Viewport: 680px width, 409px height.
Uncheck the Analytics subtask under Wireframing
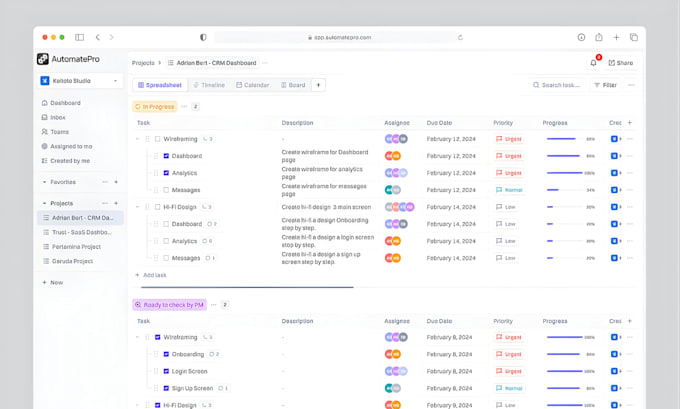[166, 173]
